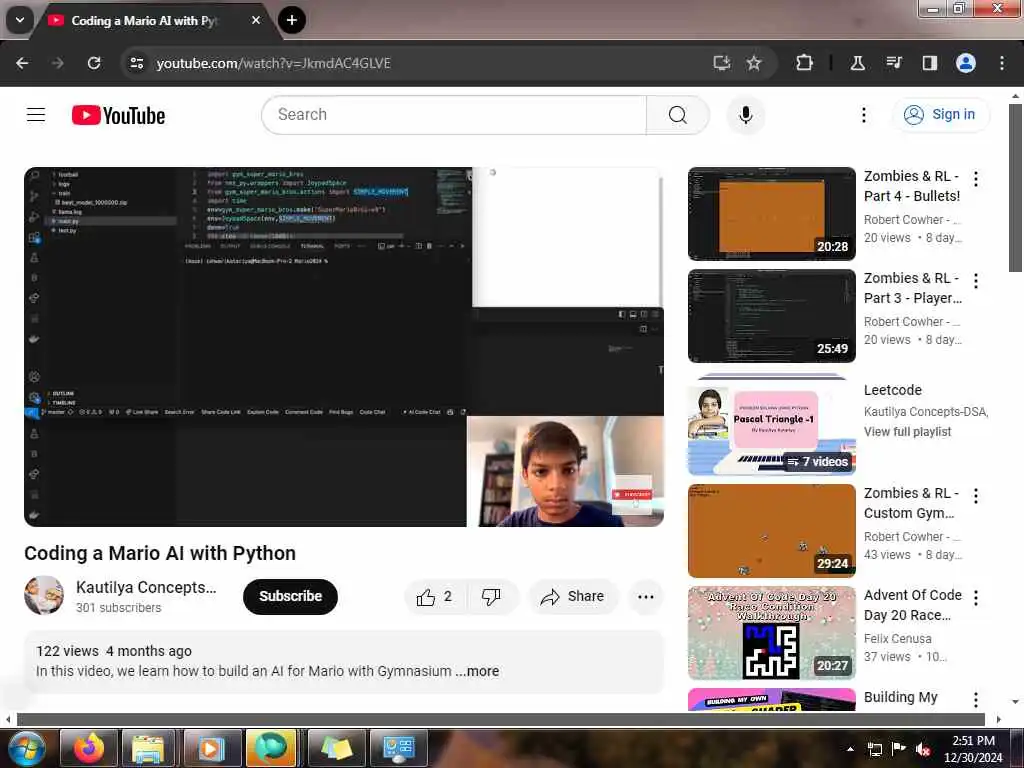
Task: Toggle browser side panel
Action: 929,63
